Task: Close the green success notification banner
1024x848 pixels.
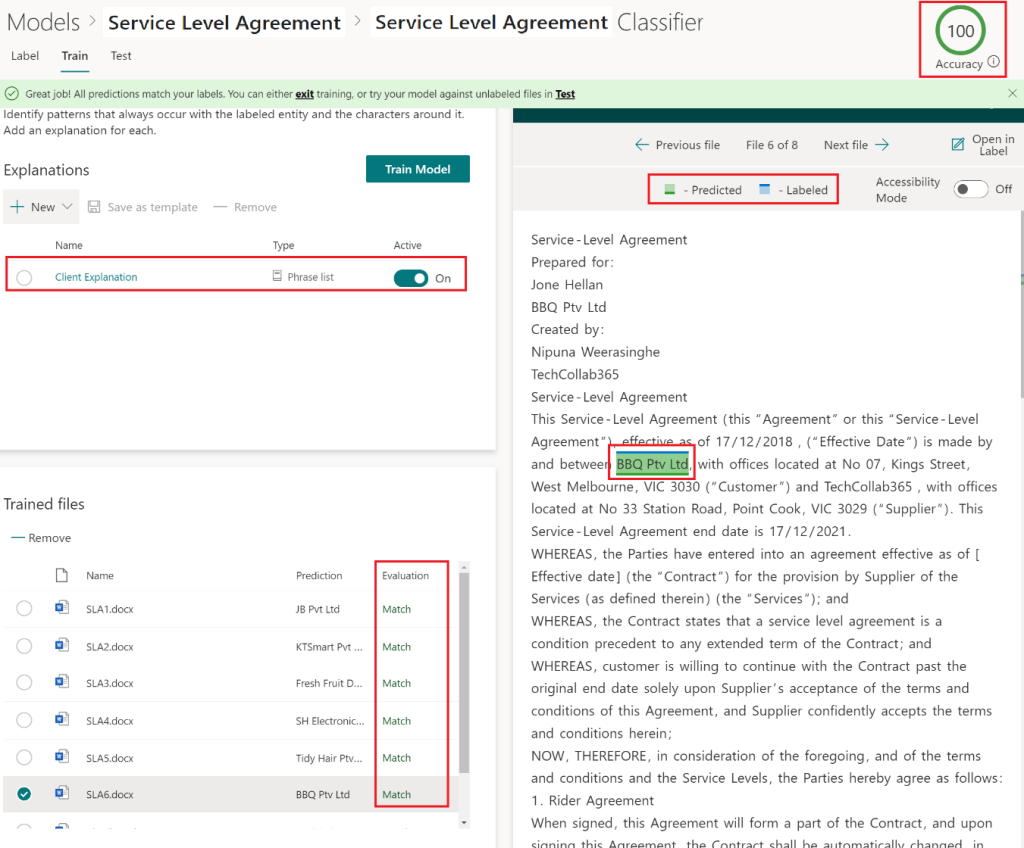Action: click(x=1012, y=93)
